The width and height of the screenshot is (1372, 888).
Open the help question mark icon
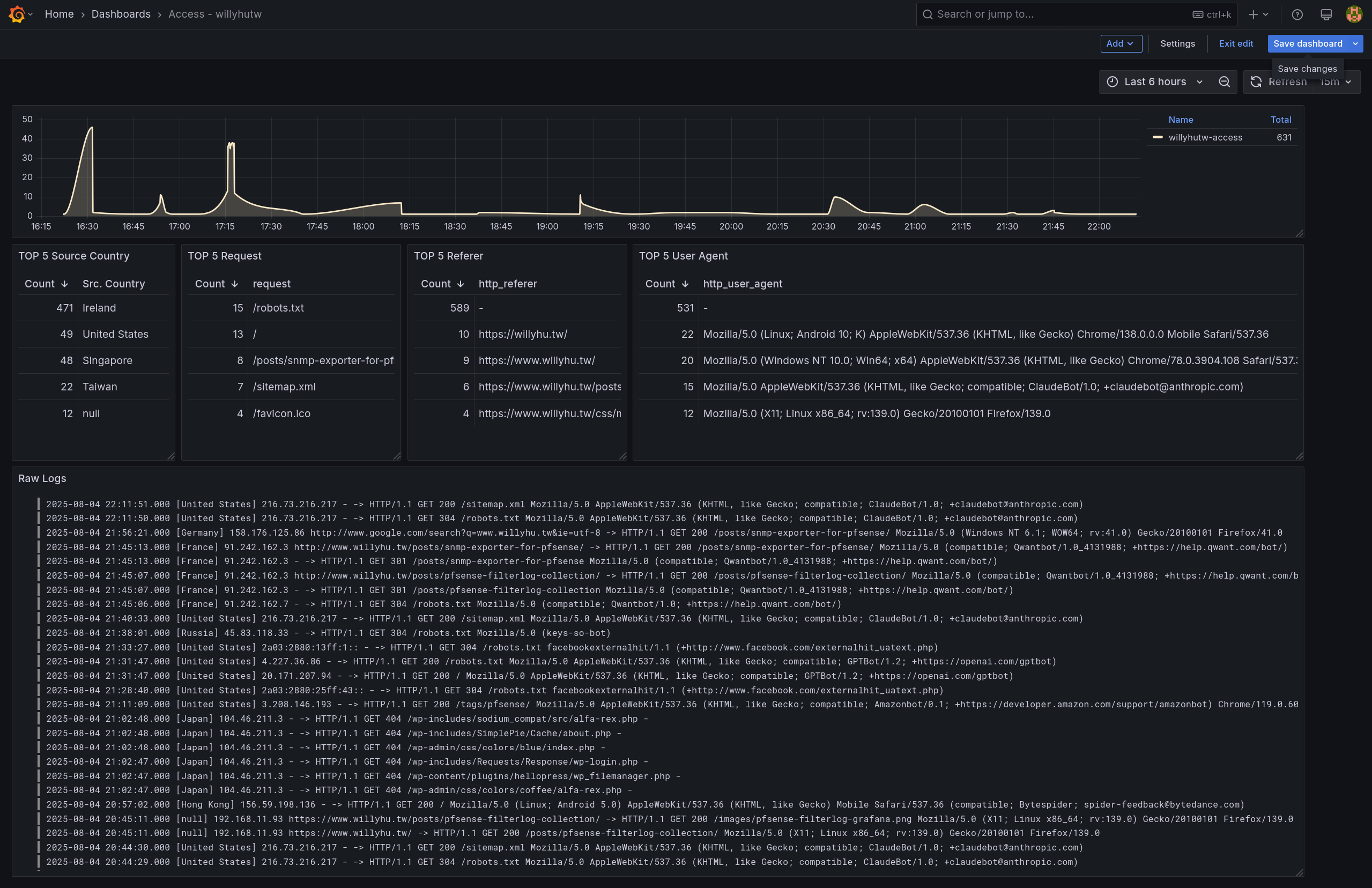click(x=1297, y=14)
